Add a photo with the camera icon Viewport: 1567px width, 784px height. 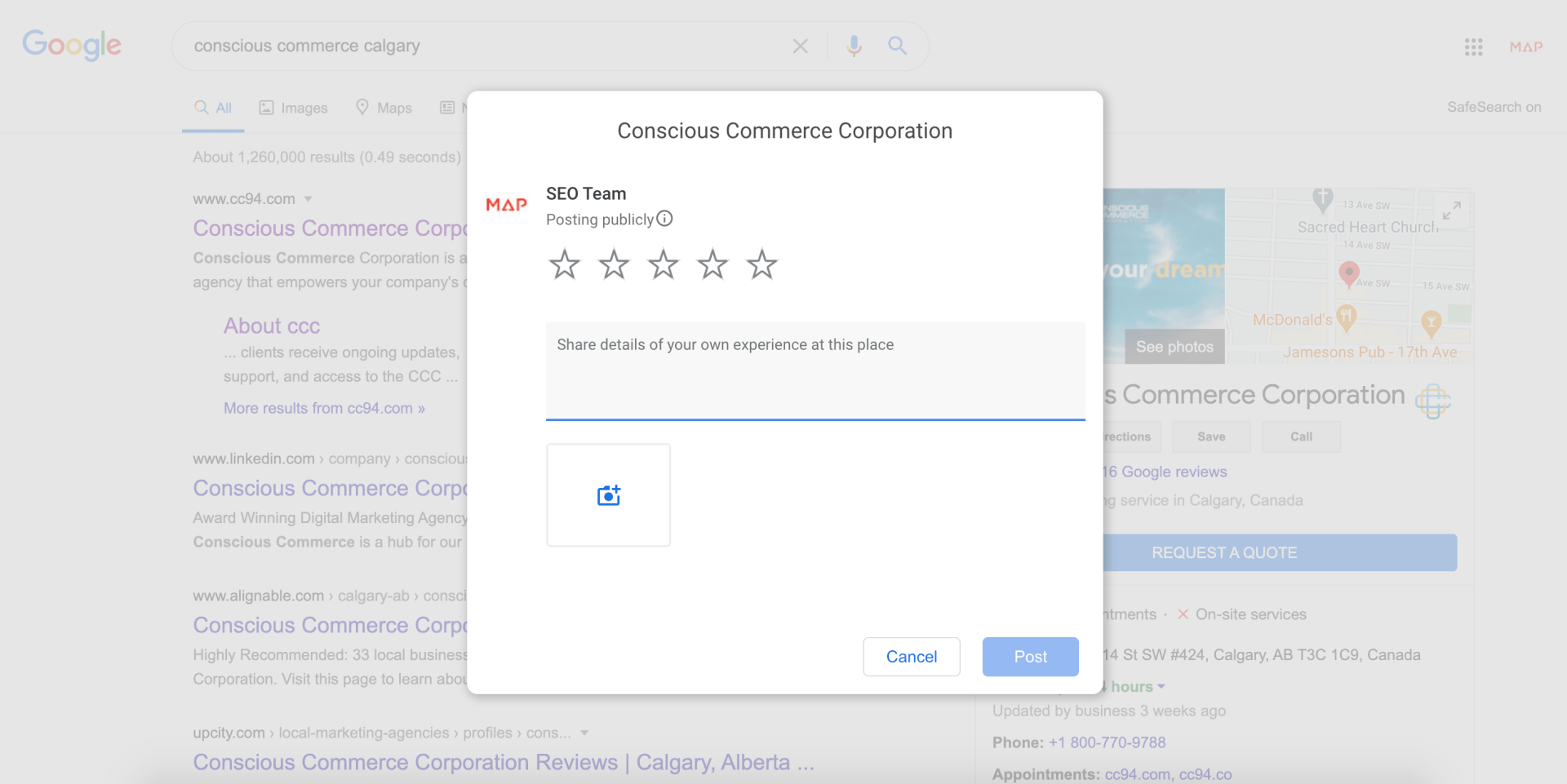coord(608,495)
